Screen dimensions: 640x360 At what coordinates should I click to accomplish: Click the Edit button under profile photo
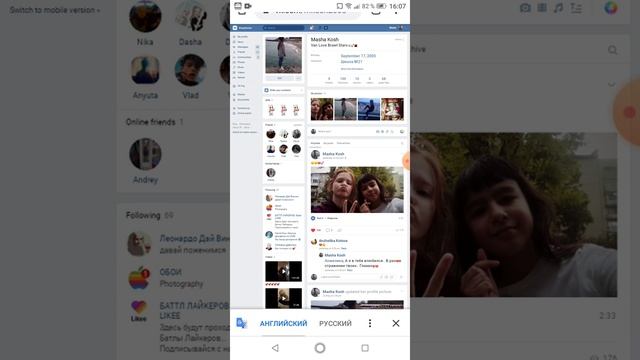click(280, 78)
